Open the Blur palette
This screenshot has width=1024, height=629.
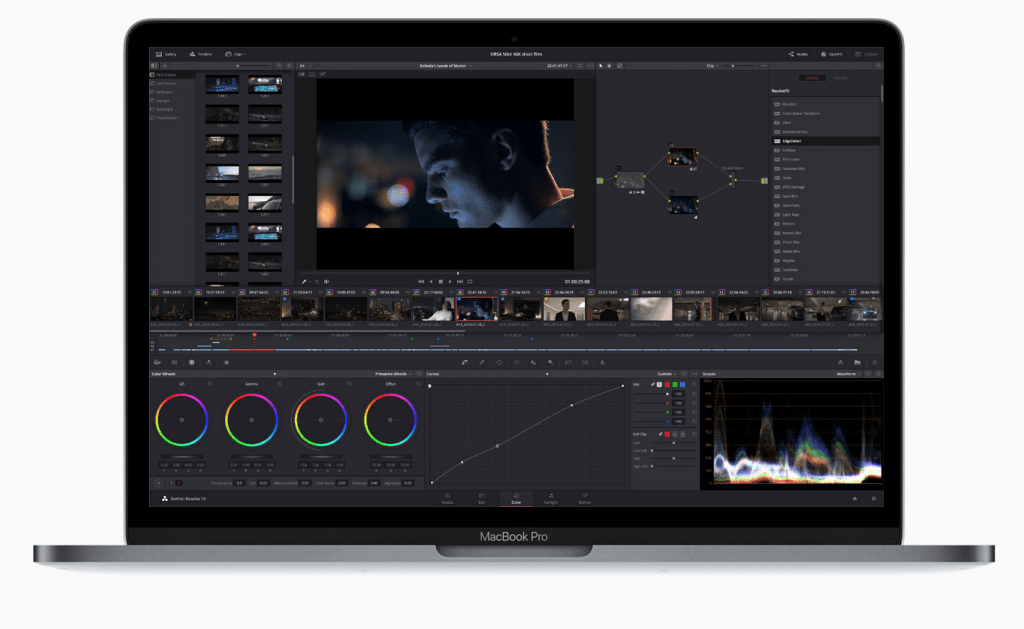click(x=534, y=362)
